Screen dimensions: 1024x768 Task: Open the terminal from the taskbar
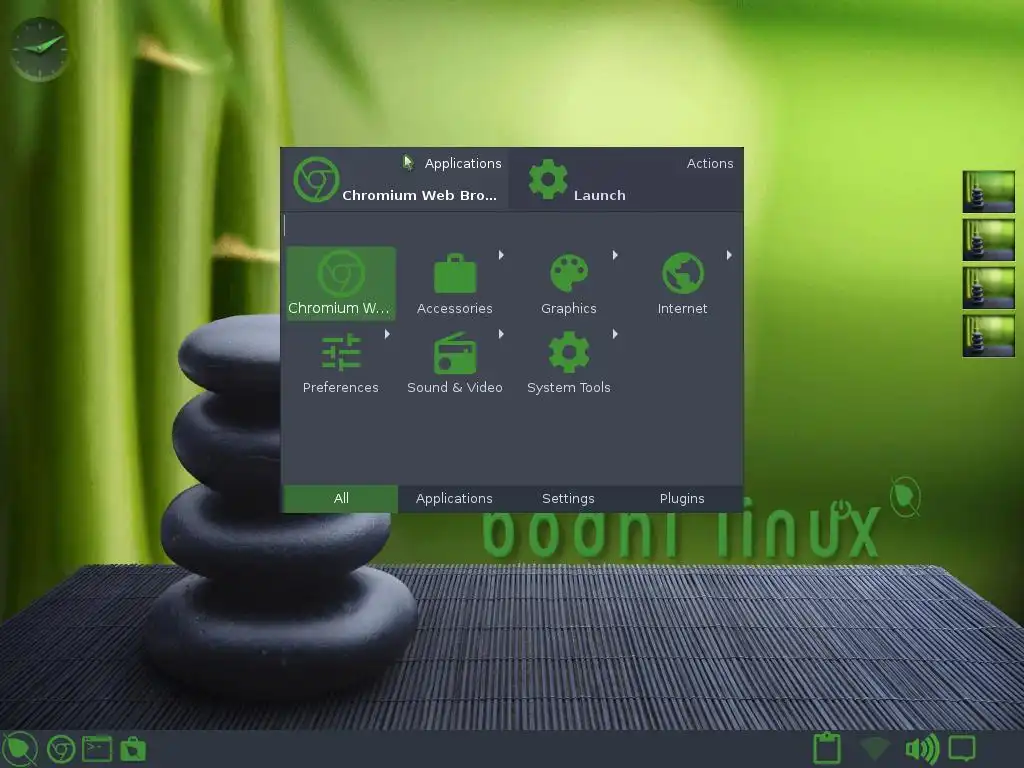coord(97,749)
